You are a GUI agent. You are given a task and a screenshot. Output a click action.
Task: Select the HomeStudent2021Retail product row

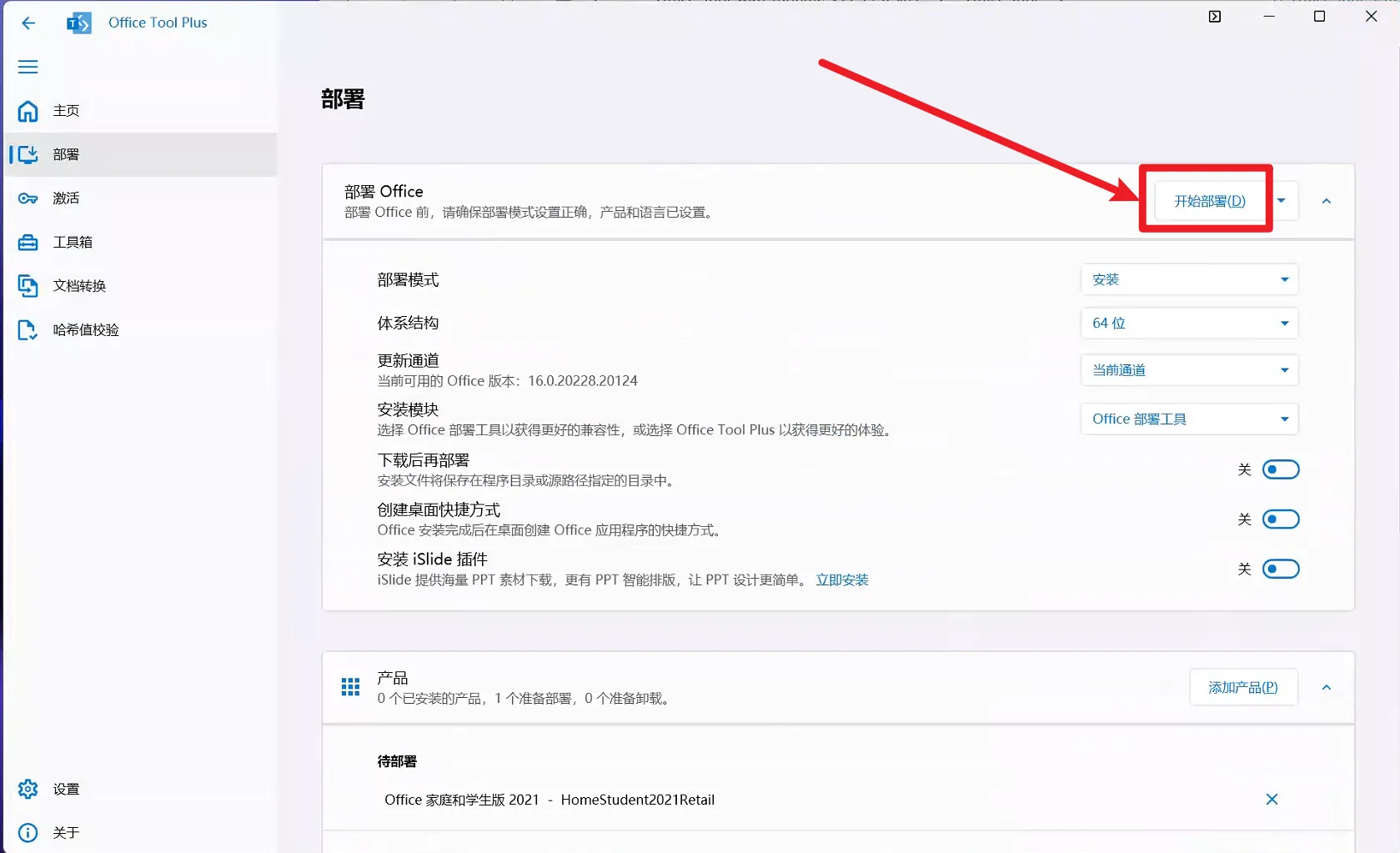point(838,800)
